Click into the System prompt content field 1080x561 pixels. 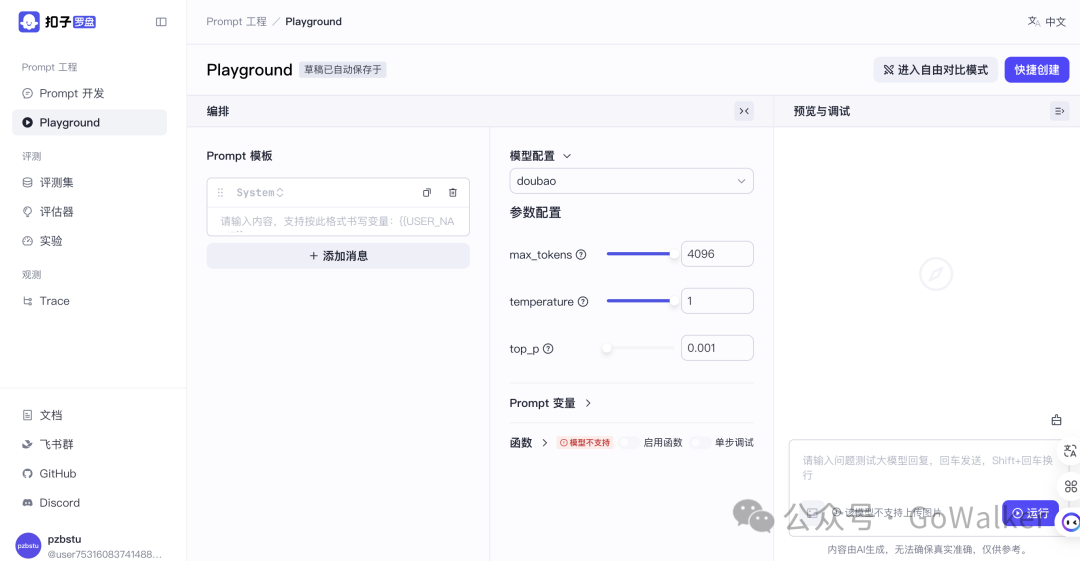click(x=338, y=221)
